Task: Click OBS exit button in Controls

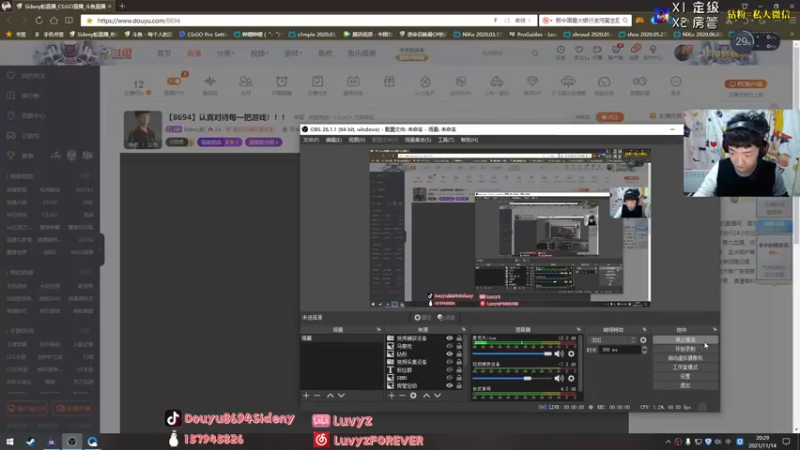Action: [x=685, y=386]
